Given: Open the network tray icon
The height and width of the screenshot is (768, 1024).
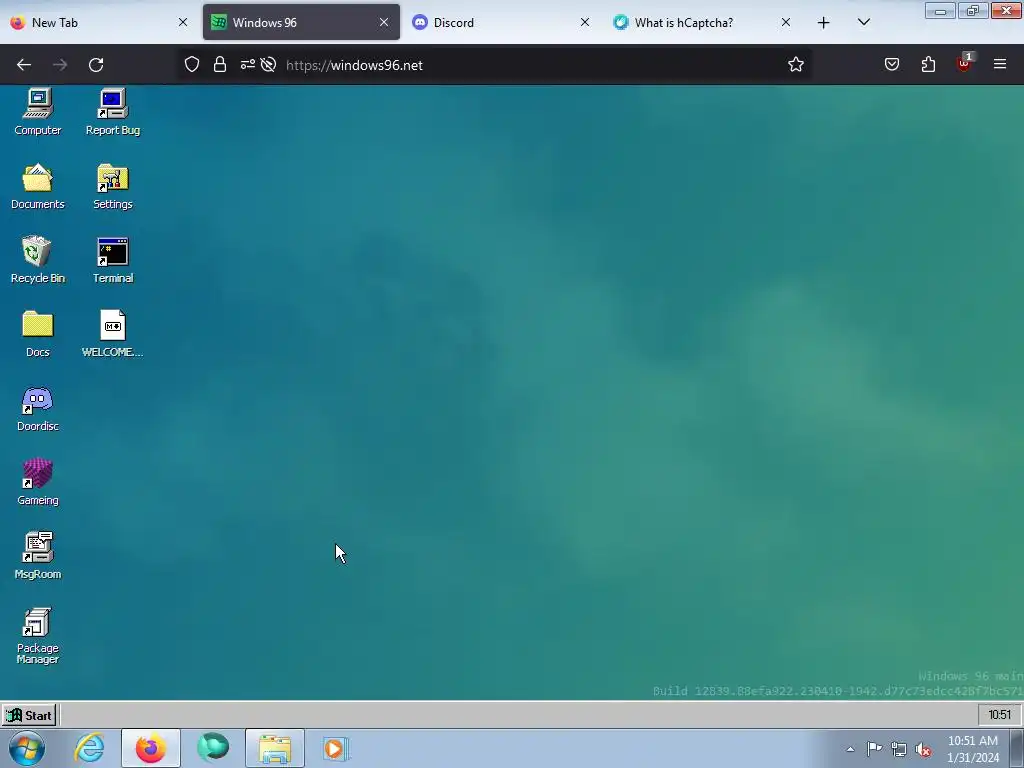Looking at the screenshot, I should click(899, 749).
